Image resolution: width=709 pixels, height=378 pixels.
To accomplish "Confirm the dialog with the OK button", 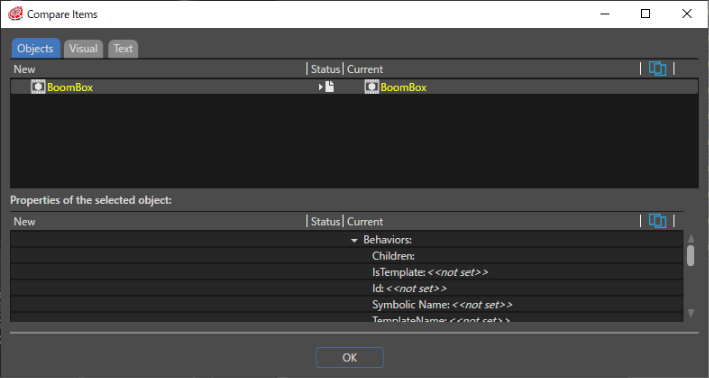I will [x=350, y=358].
